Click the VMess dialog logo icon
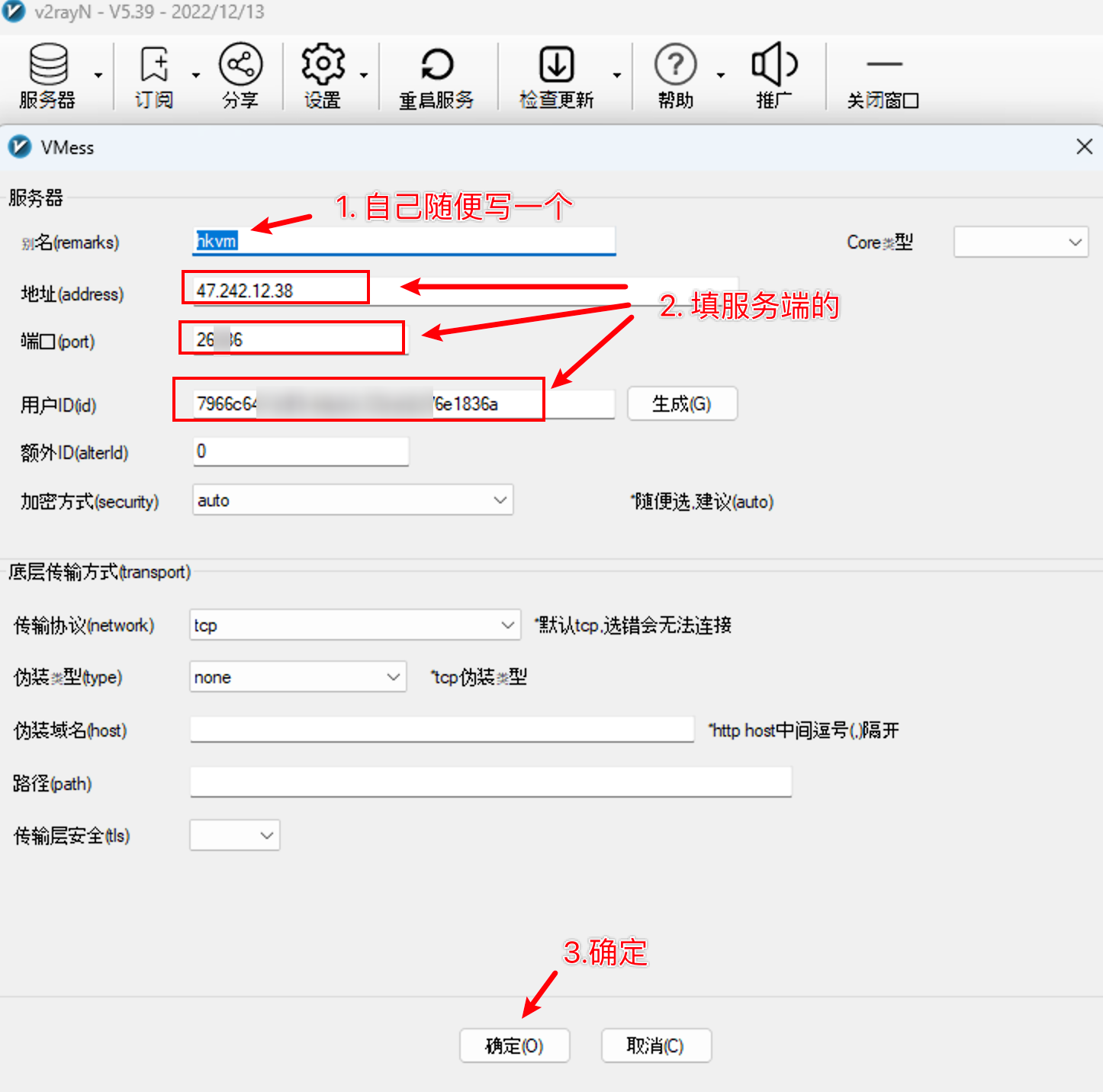 tap(20, 146)
